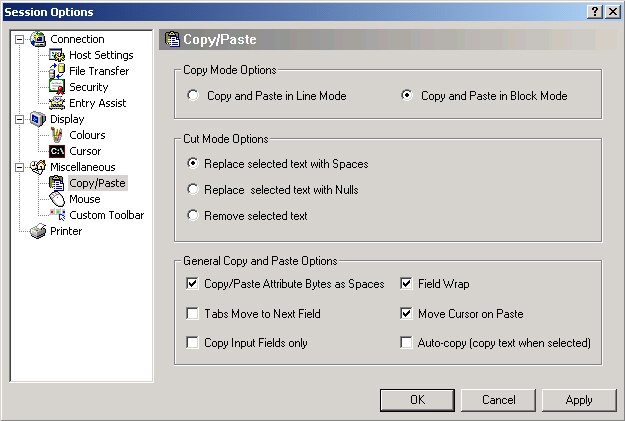Click the OK button

tap(417, 399)
